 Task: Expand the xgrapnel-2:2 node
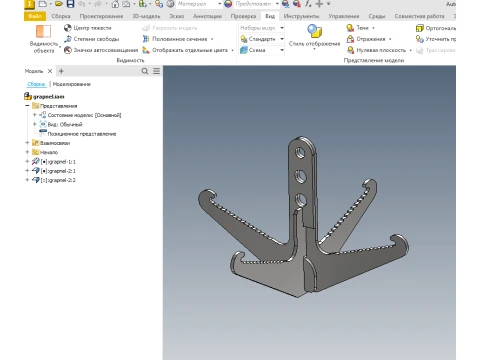tap(27, 180)
